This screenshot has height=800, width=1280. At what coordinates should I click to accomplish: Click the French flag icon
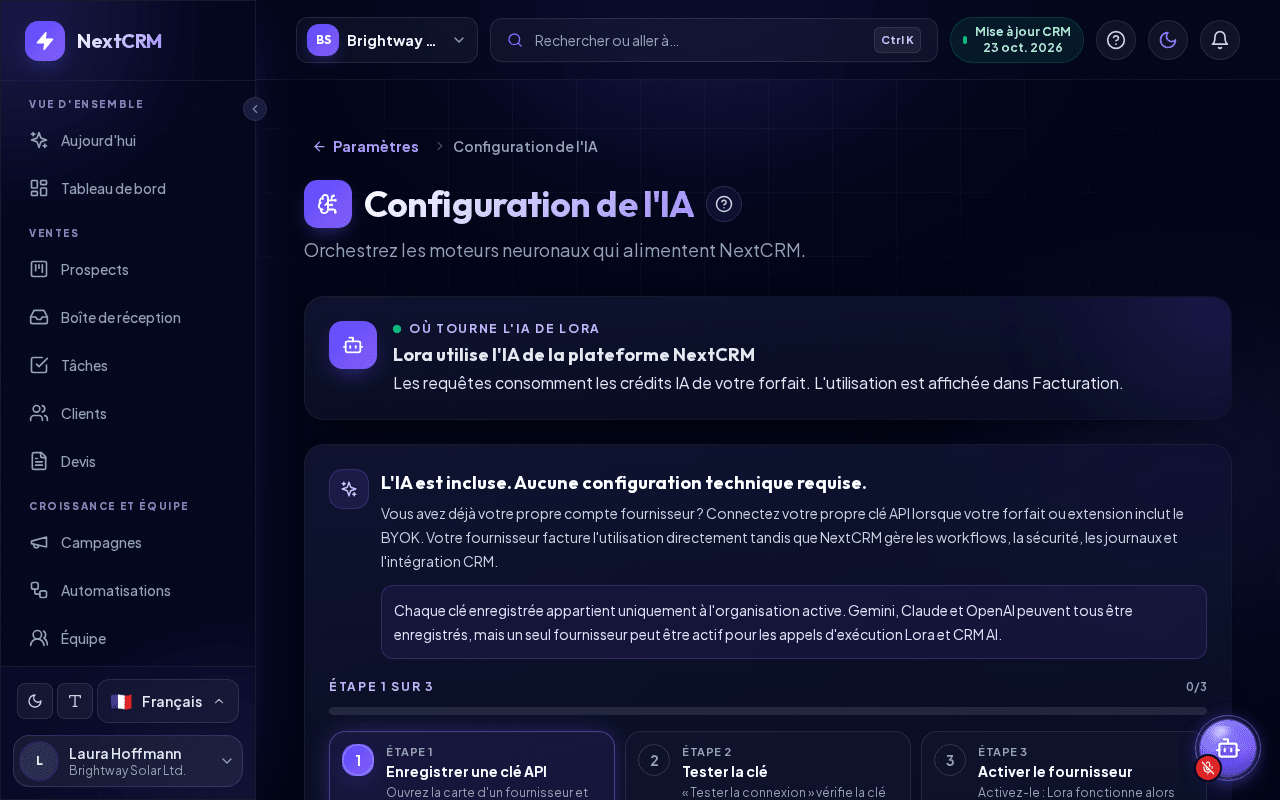(121, 701)
